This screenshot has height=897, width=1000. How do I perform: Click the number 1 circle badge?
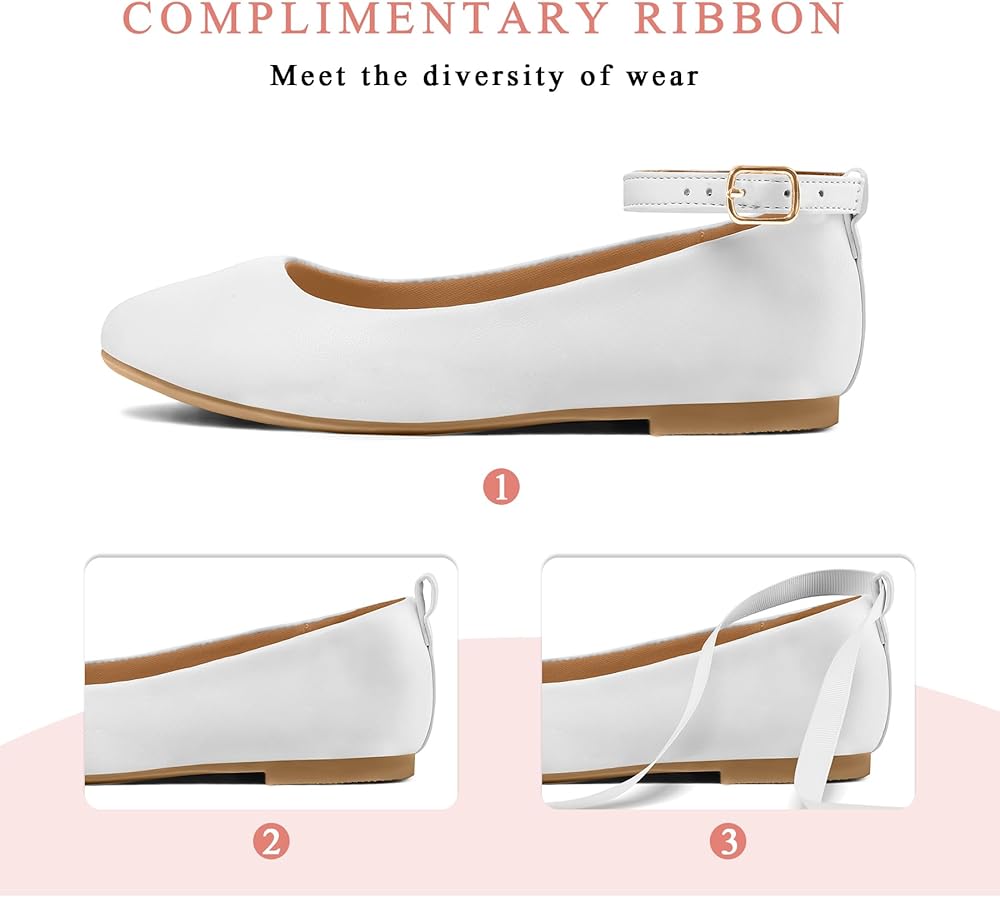click(x=501, y=487)
